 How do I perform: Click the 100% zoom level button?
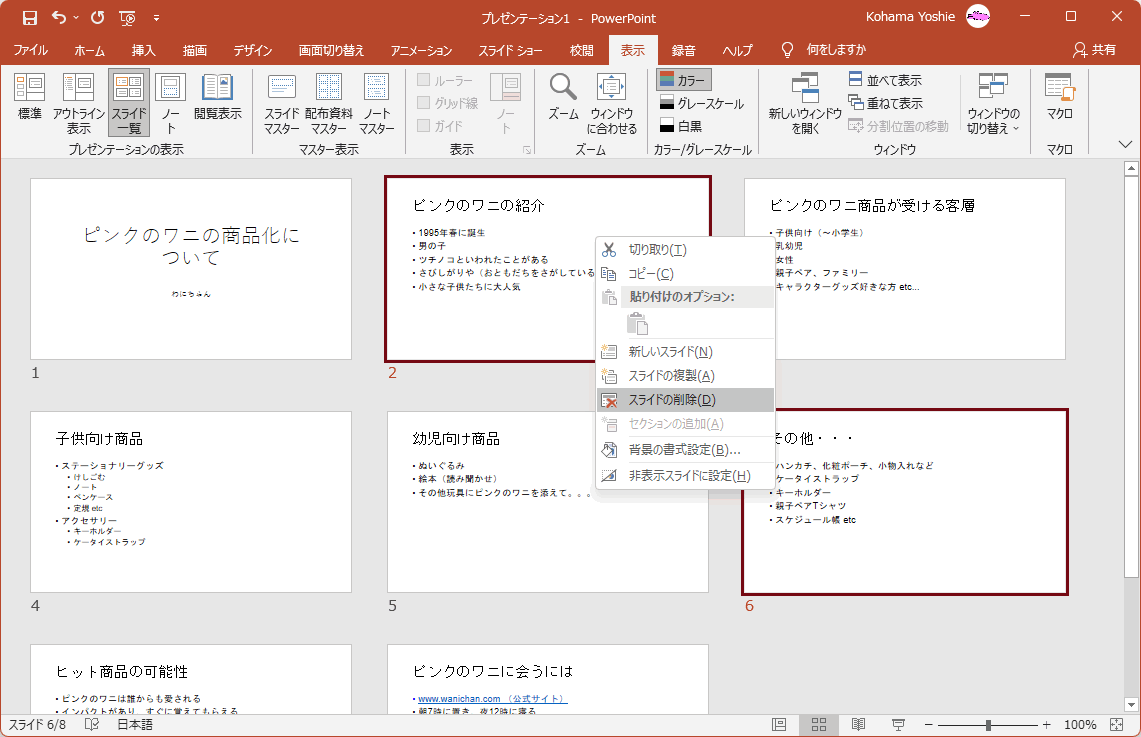(x=1080, y=725)
